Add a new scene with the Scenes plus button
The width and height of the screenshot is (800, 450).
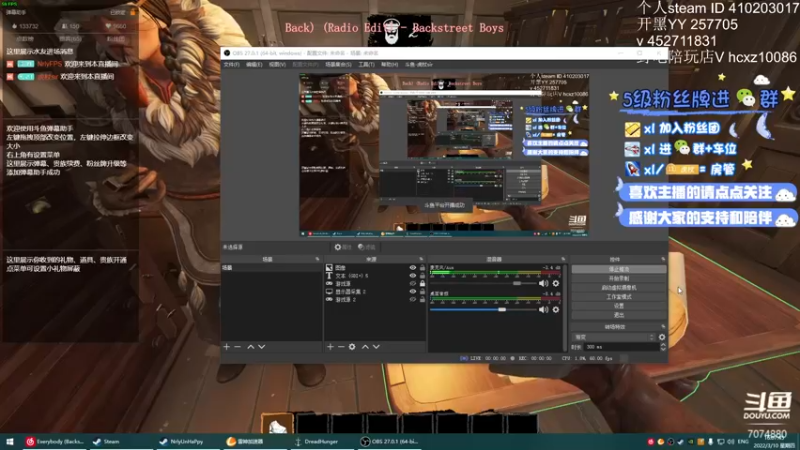tap(227, 347)
